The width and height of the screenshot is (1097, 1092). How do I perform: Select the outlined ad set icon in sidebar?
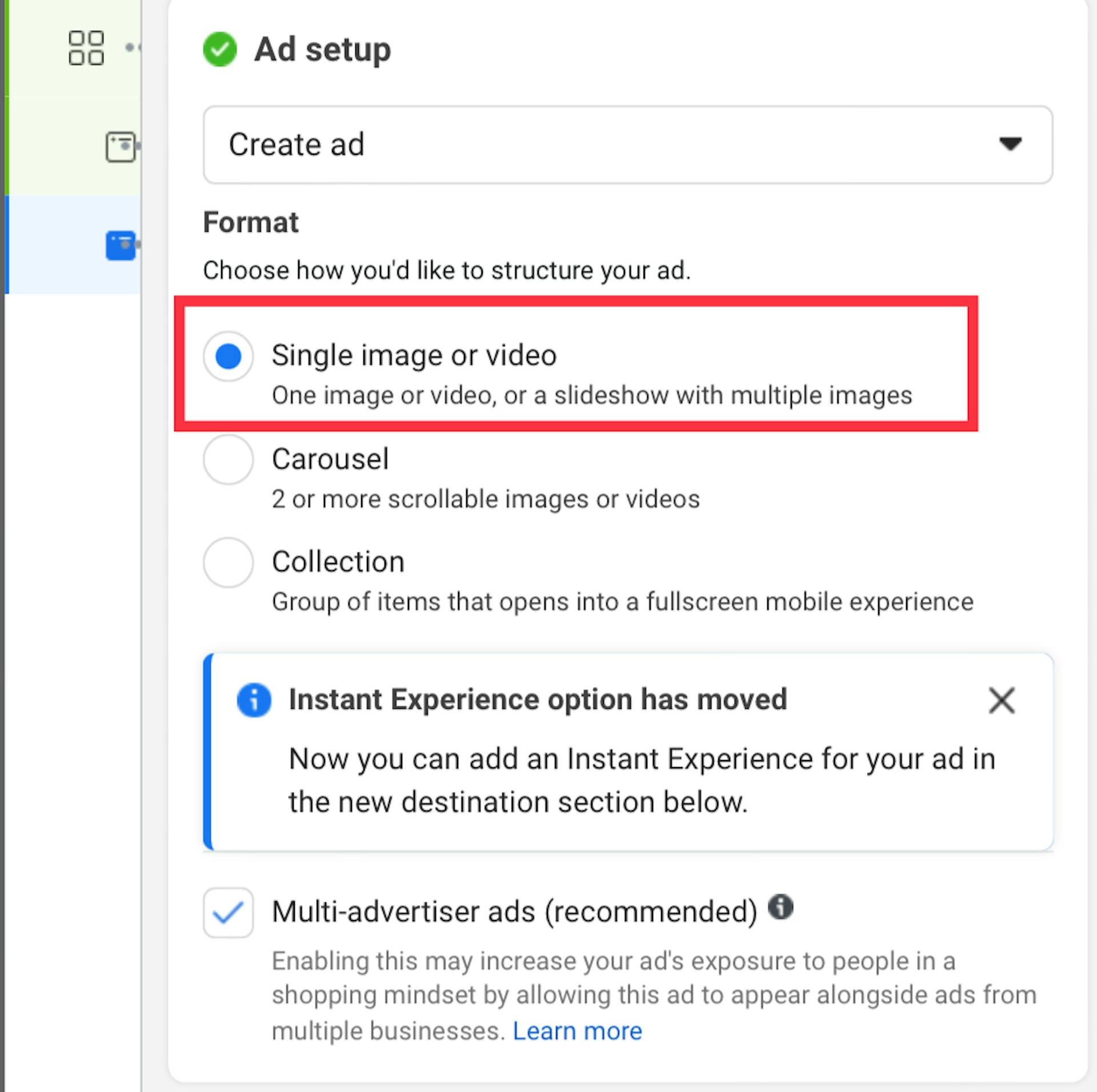[x=121, y=147]
